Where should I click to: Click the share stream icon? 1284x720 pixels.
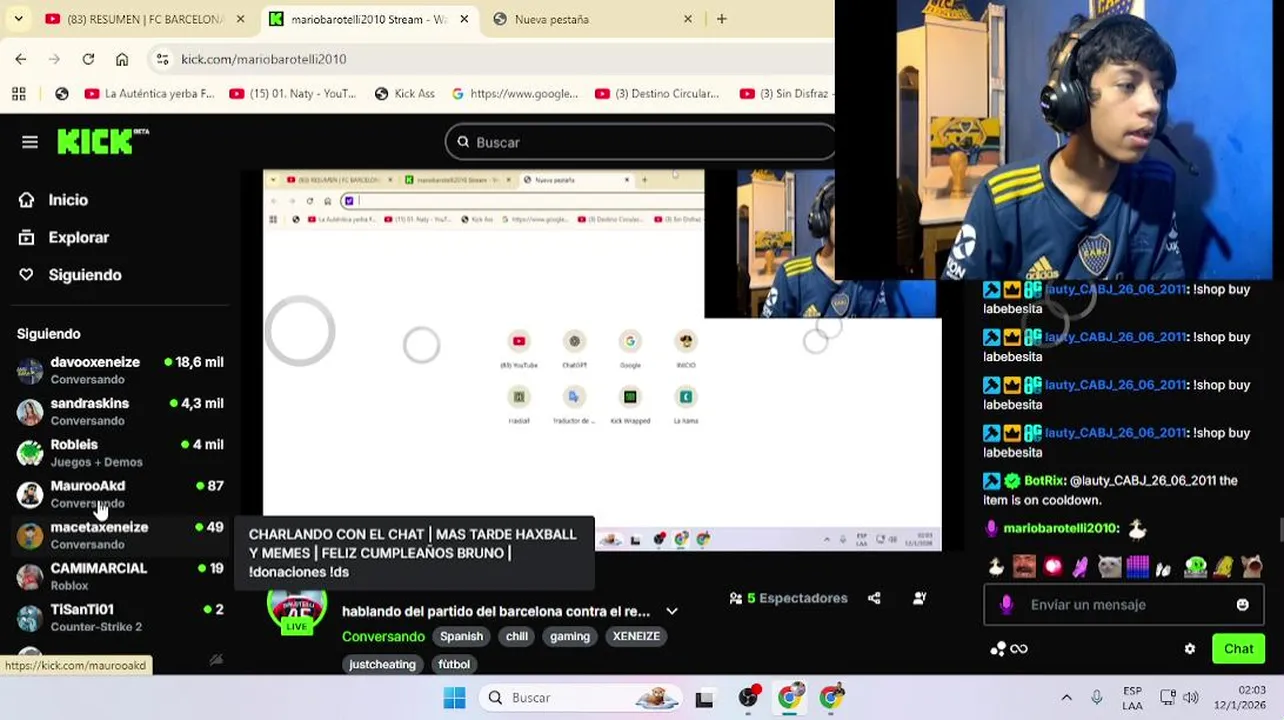tap(874, 598)
